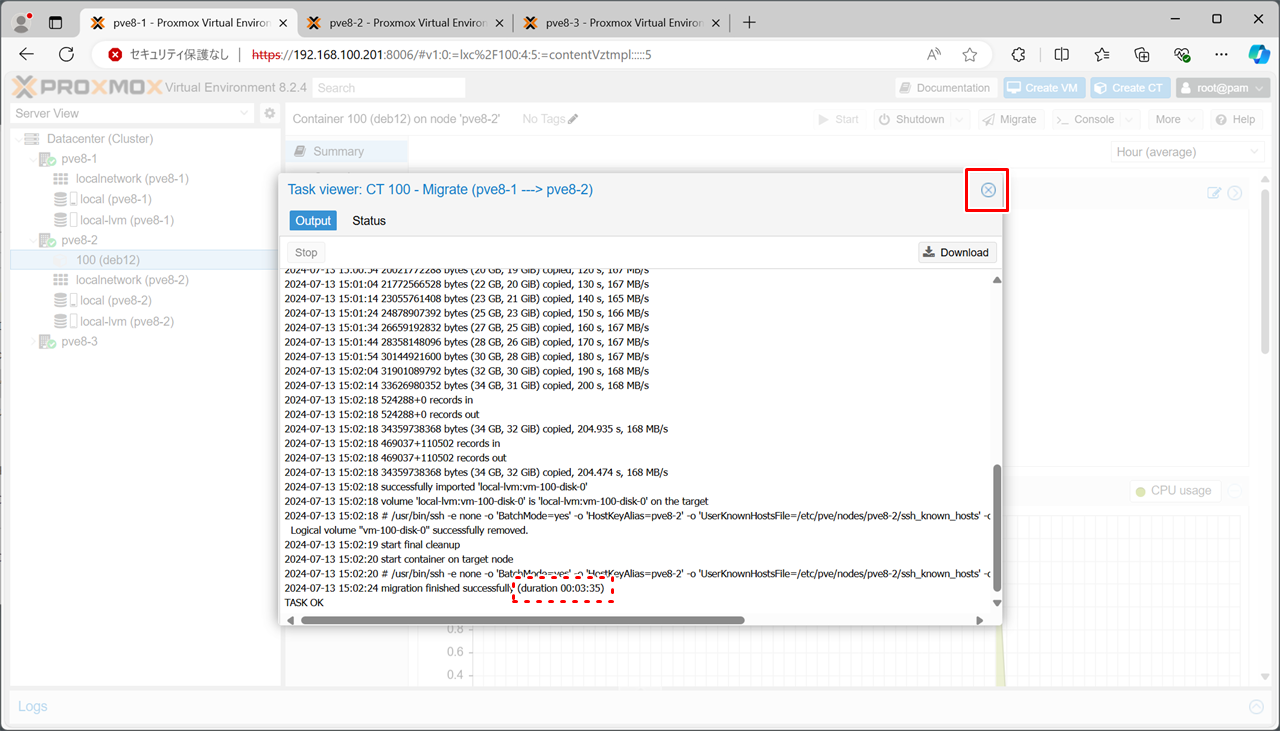Download the migration task log
Viewport: 1280px width, 731px height.
point(957,253)
